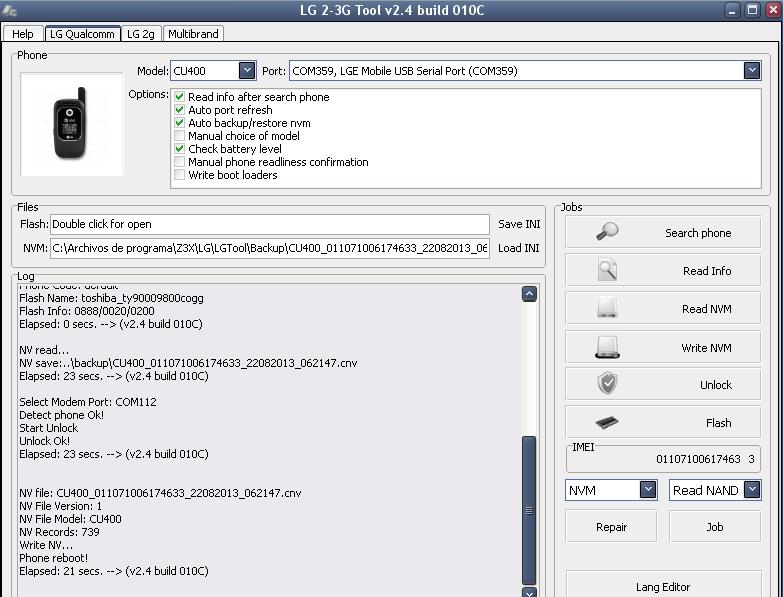Open the NVM repair type dropdown
783x597 pixels.
click(648, 490)
